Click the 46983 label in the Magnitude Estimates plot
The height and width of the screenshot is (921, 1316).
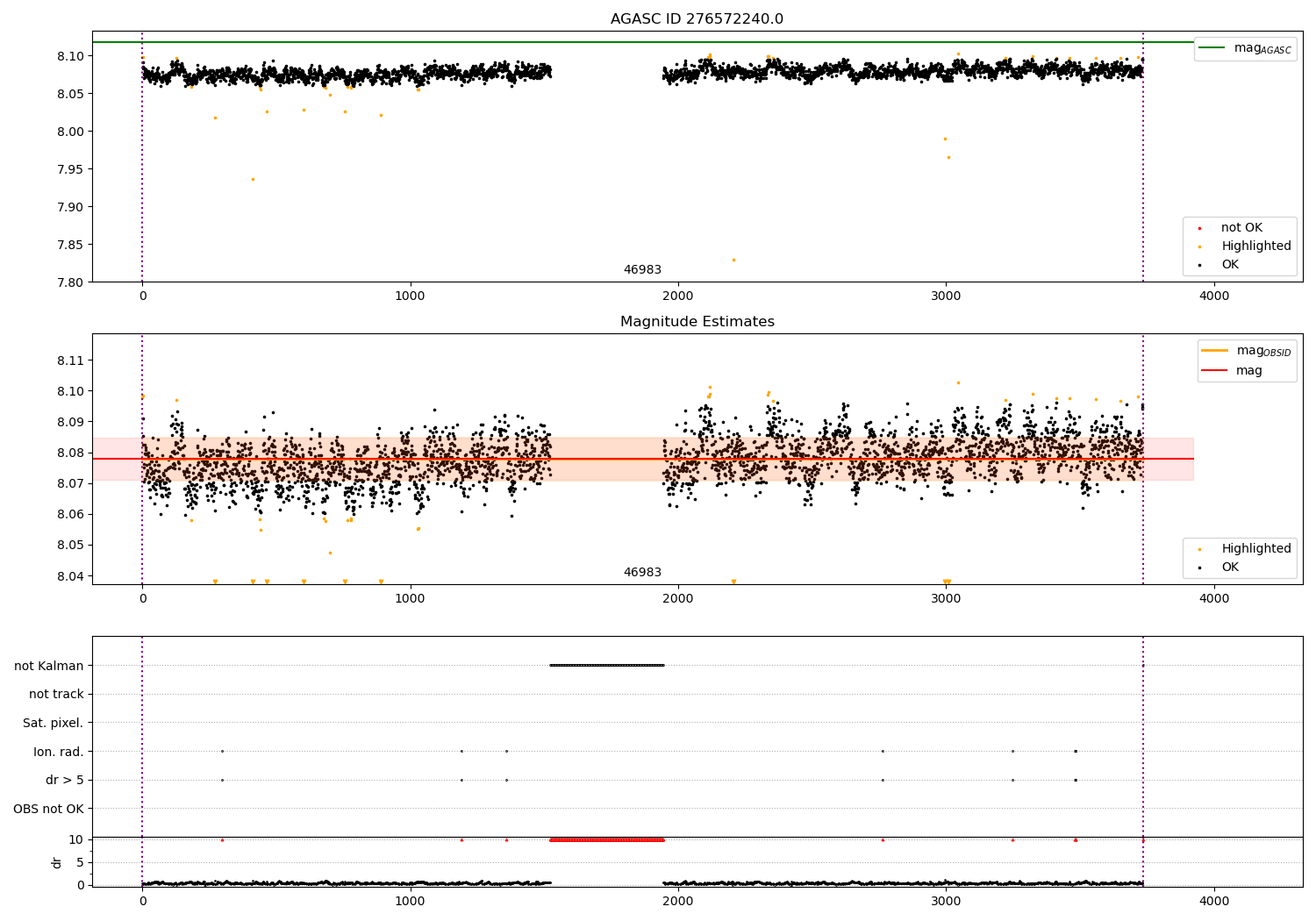(642, 573)
